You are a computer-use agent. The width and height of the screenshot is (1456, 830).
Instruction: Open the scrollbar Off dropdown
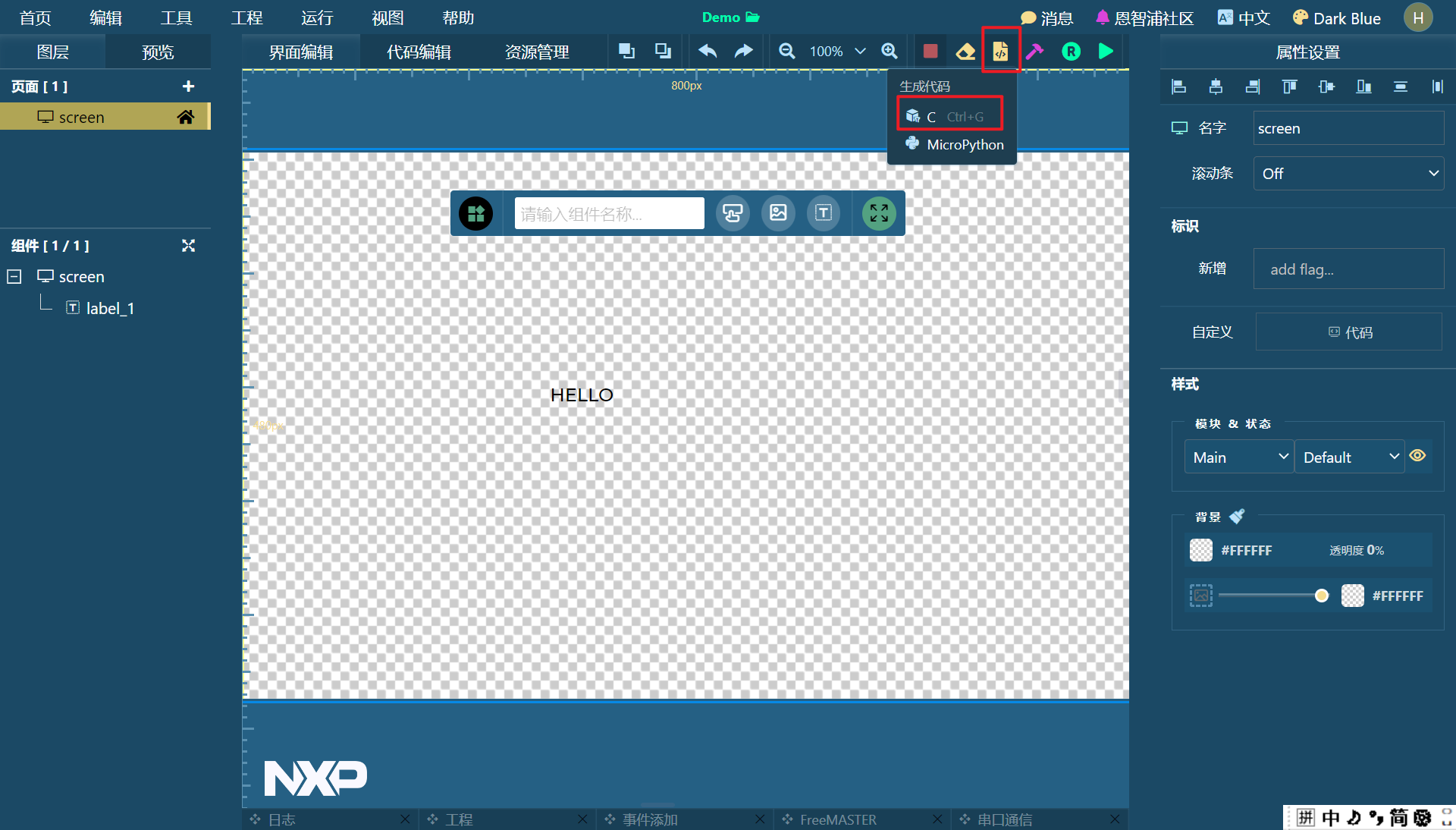coord(1348,174)
